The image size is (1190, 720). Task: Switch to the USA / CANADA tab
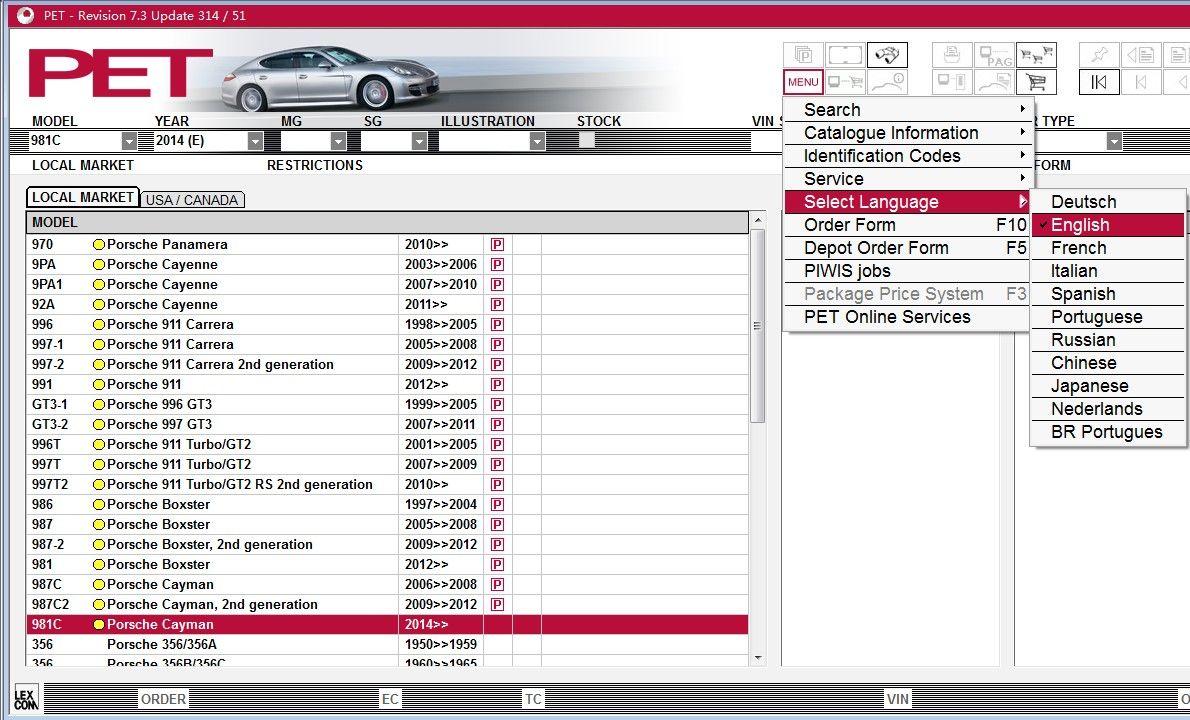point(192,200)
